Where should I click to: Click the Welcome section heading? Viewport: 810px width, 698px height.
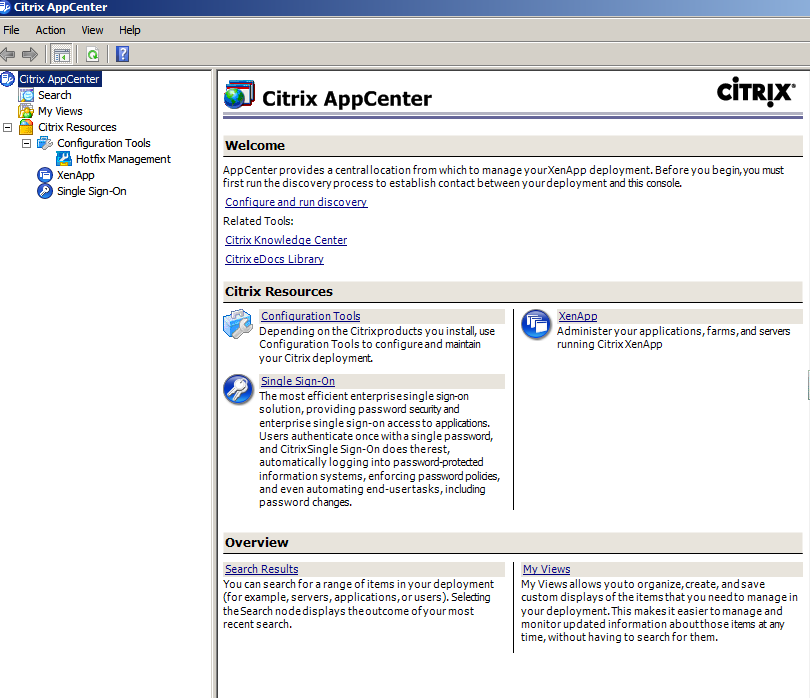pos(255,146)
